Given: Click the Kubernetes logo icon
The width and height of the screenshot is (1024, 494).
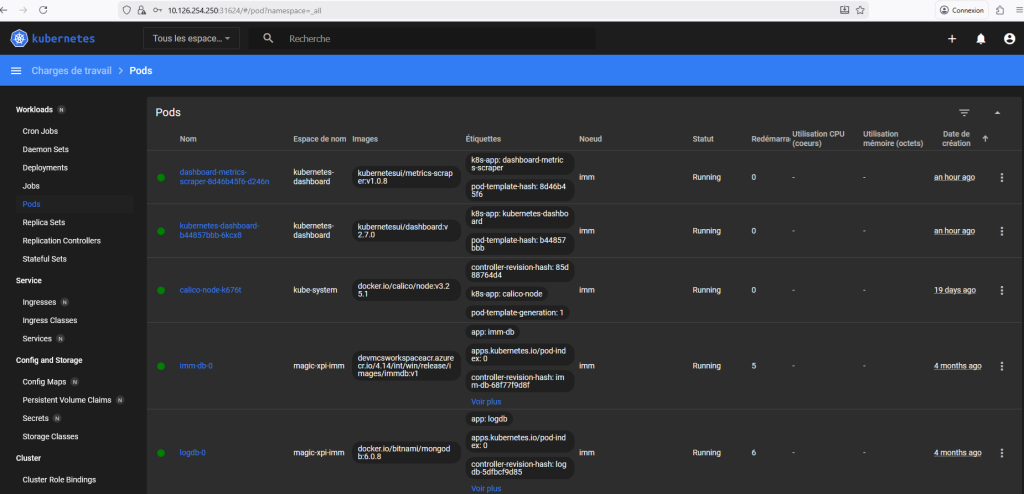Looking at the screenshot, I should [21, 39].
